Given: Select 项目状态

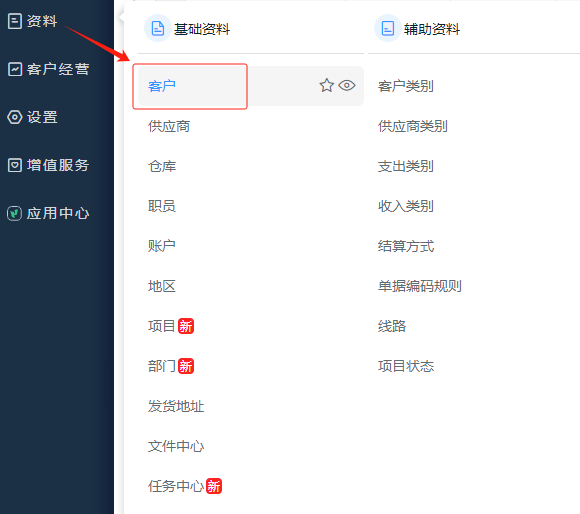Looking at the screenshot, I should (x=406, y=366).
